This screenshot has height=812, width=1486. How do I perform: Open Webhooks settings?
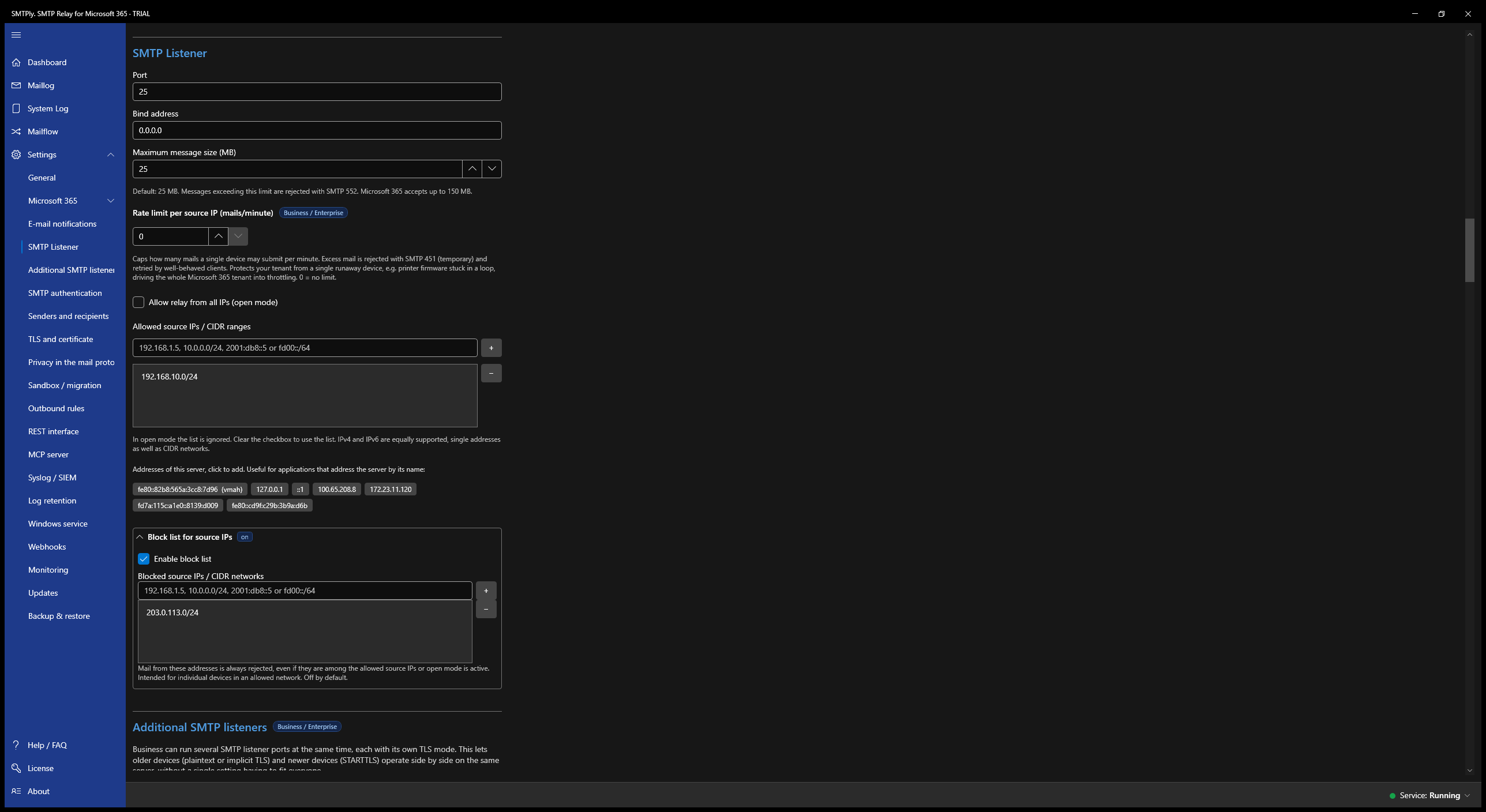(47, 547)
